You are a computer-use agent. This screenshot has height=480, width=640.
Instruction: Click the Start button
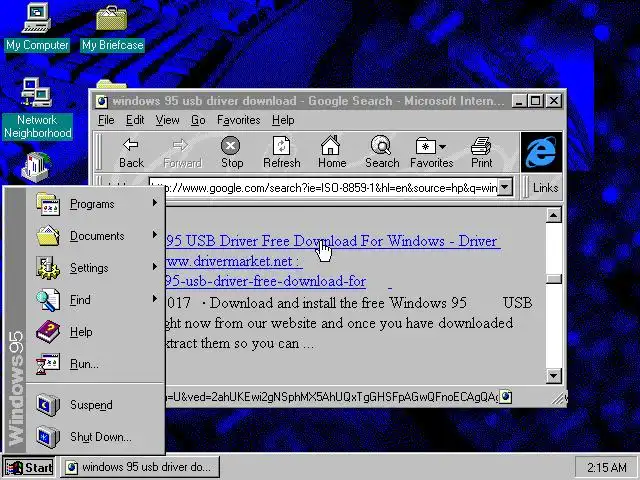point(29,467)
